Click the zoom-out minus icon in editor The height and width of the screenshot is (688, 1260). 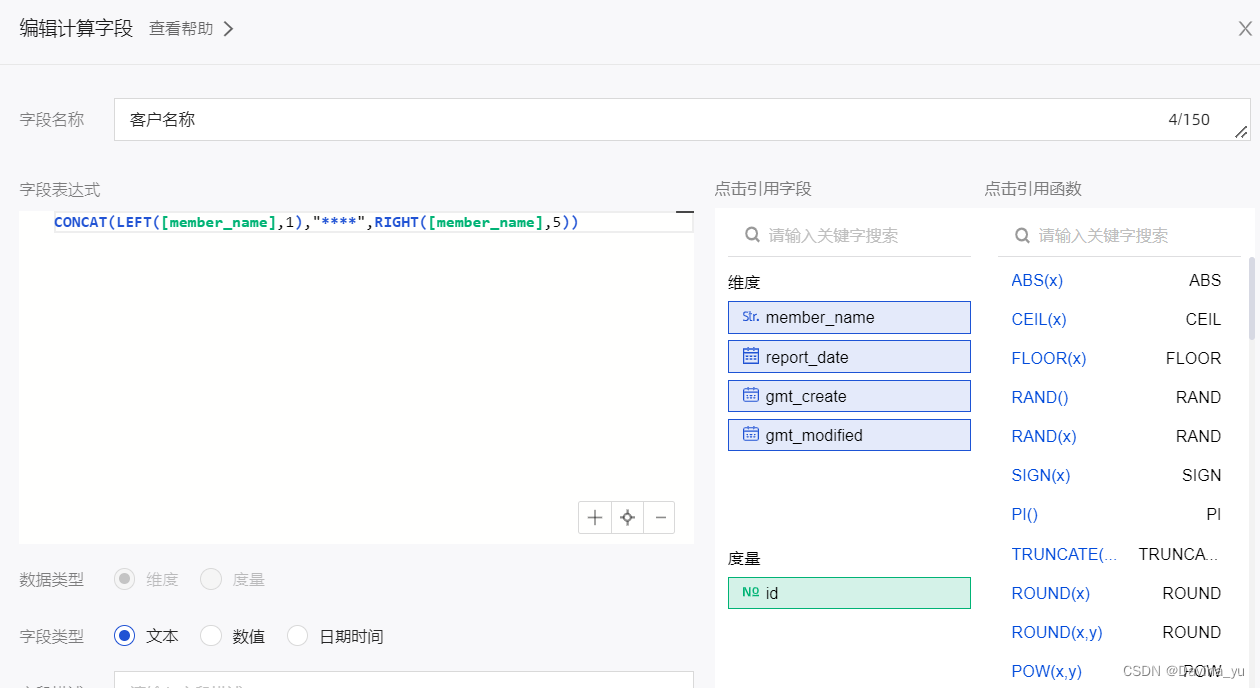coord(659,517)
